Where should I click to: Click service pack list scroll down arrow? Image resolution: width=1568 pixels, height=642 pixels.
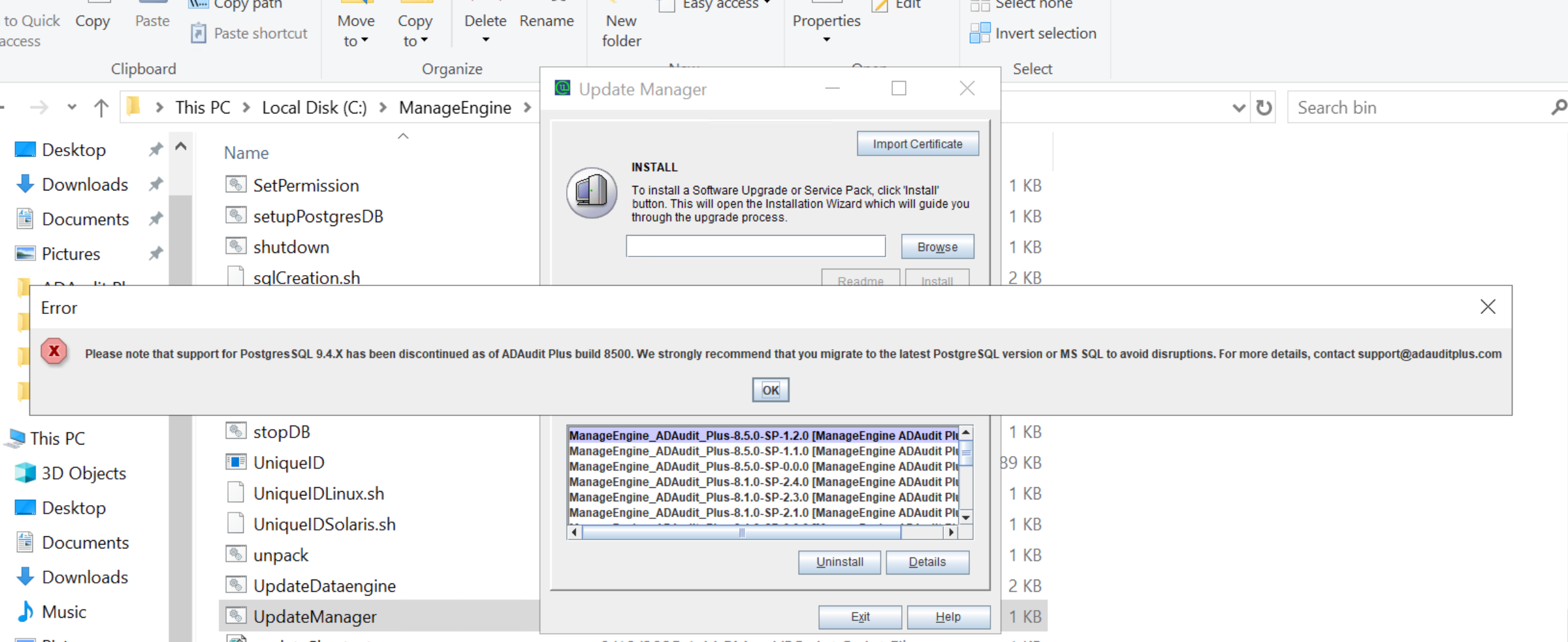(966, 517)
